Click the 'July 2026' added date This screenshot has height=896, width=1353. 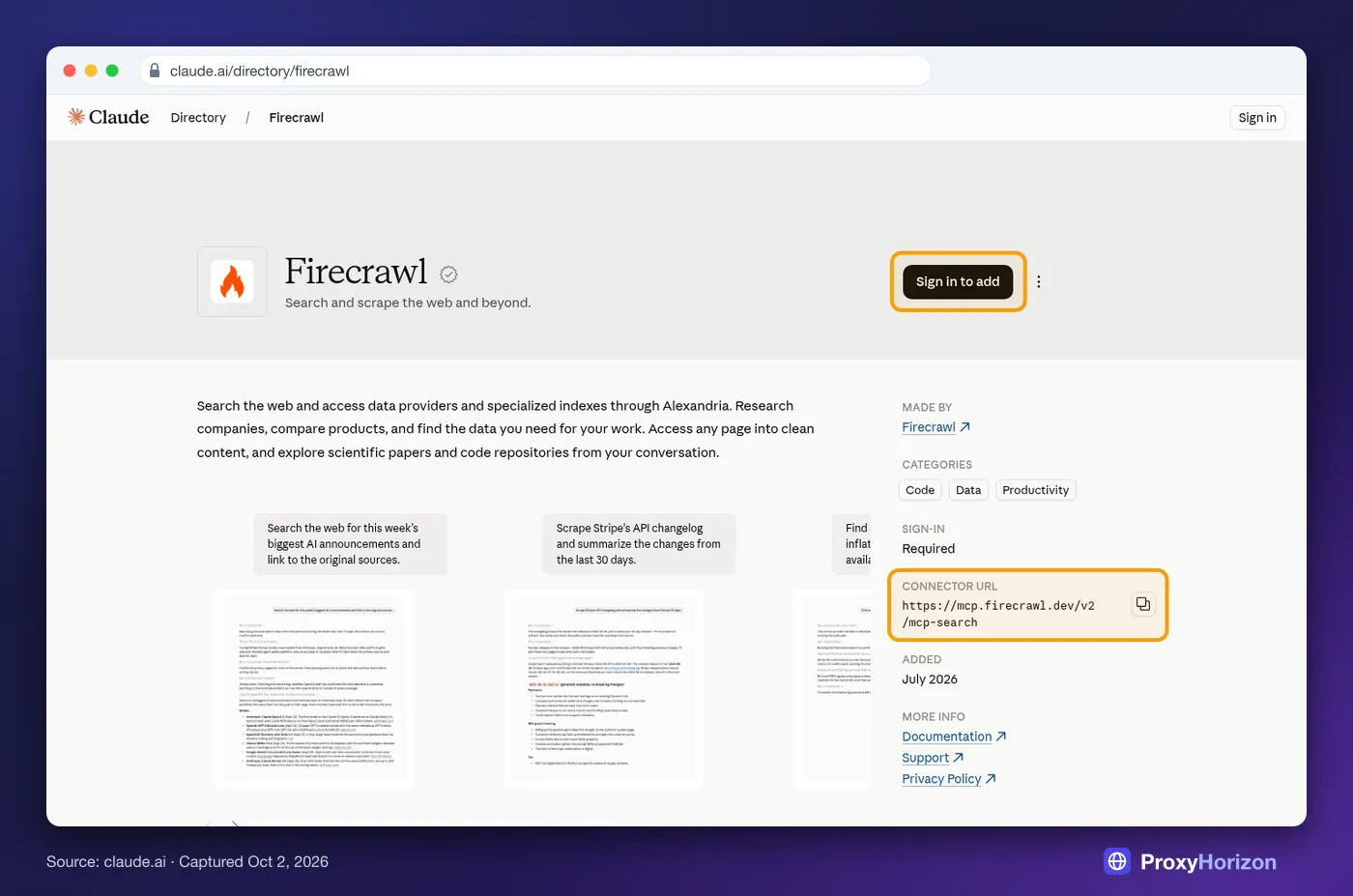point(930,679)
